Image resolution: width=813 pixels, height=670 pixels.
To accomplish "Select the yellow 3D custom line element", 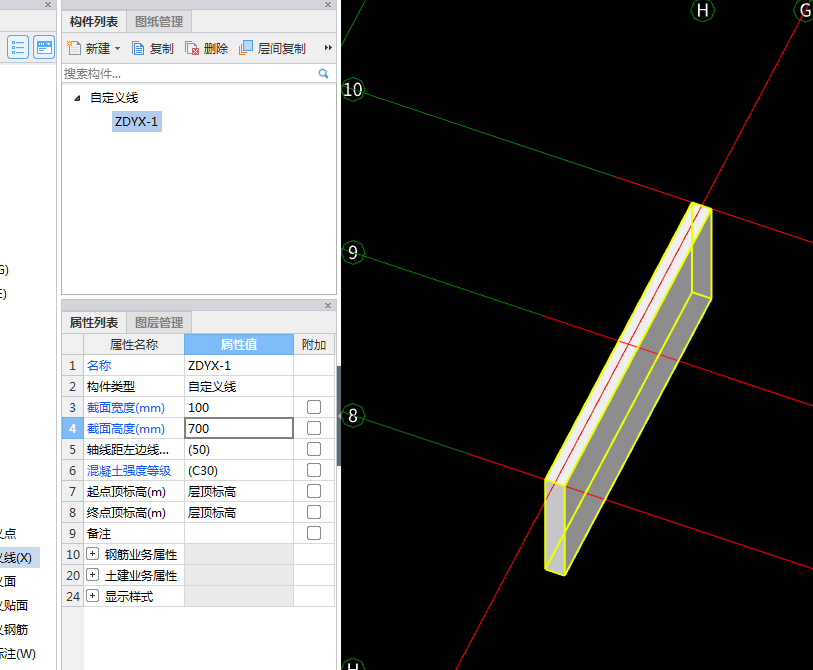I will [628, 389].
